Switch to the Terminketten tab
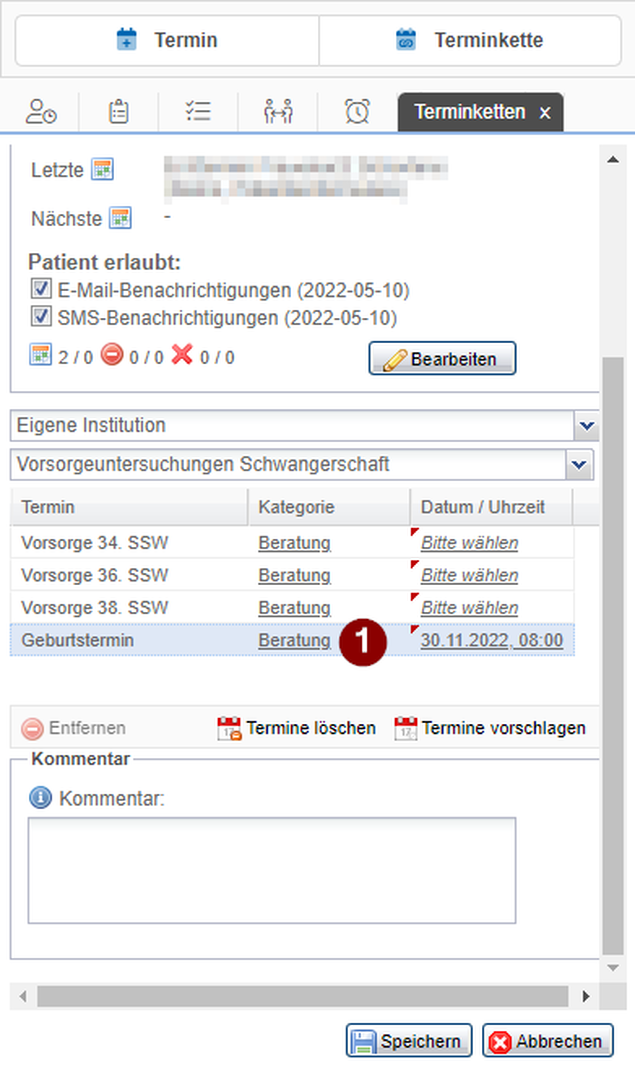635x1080 pixels. click(x=470, y=112)
